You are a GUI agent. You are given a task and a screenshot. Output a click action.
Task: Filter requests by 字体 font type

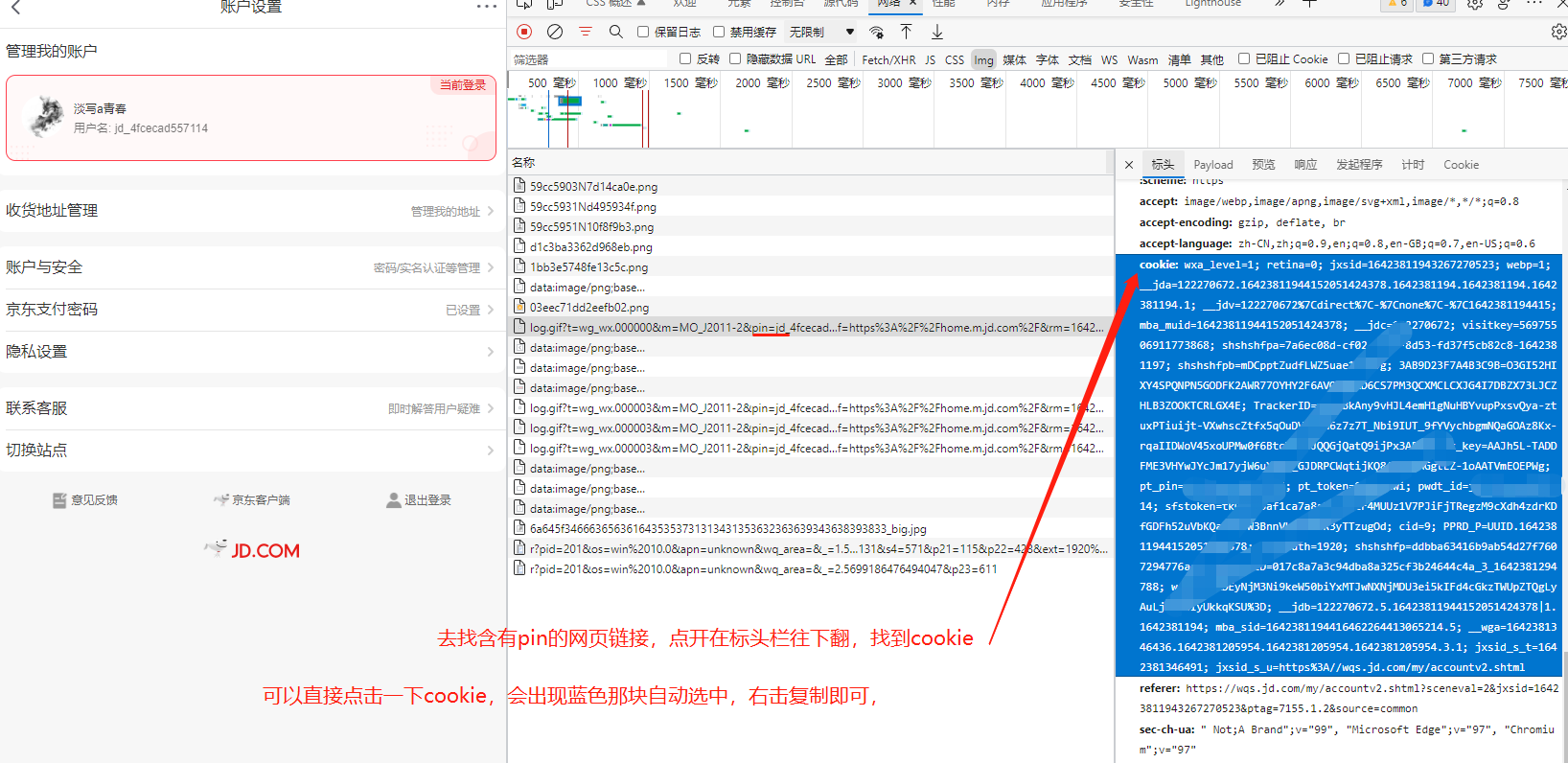tap(1048, 59)
